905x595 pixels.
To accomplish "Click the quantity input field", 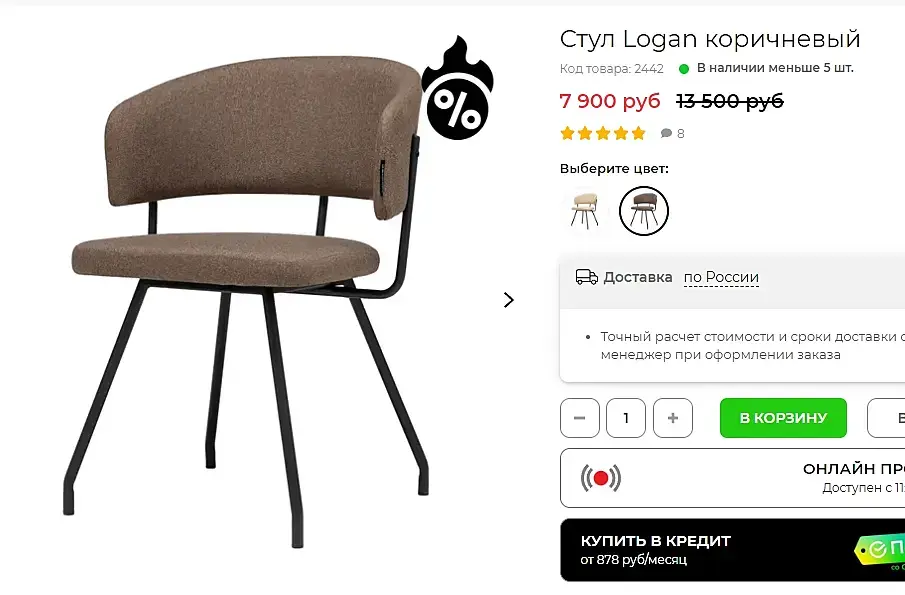I will tap(626, 418).
